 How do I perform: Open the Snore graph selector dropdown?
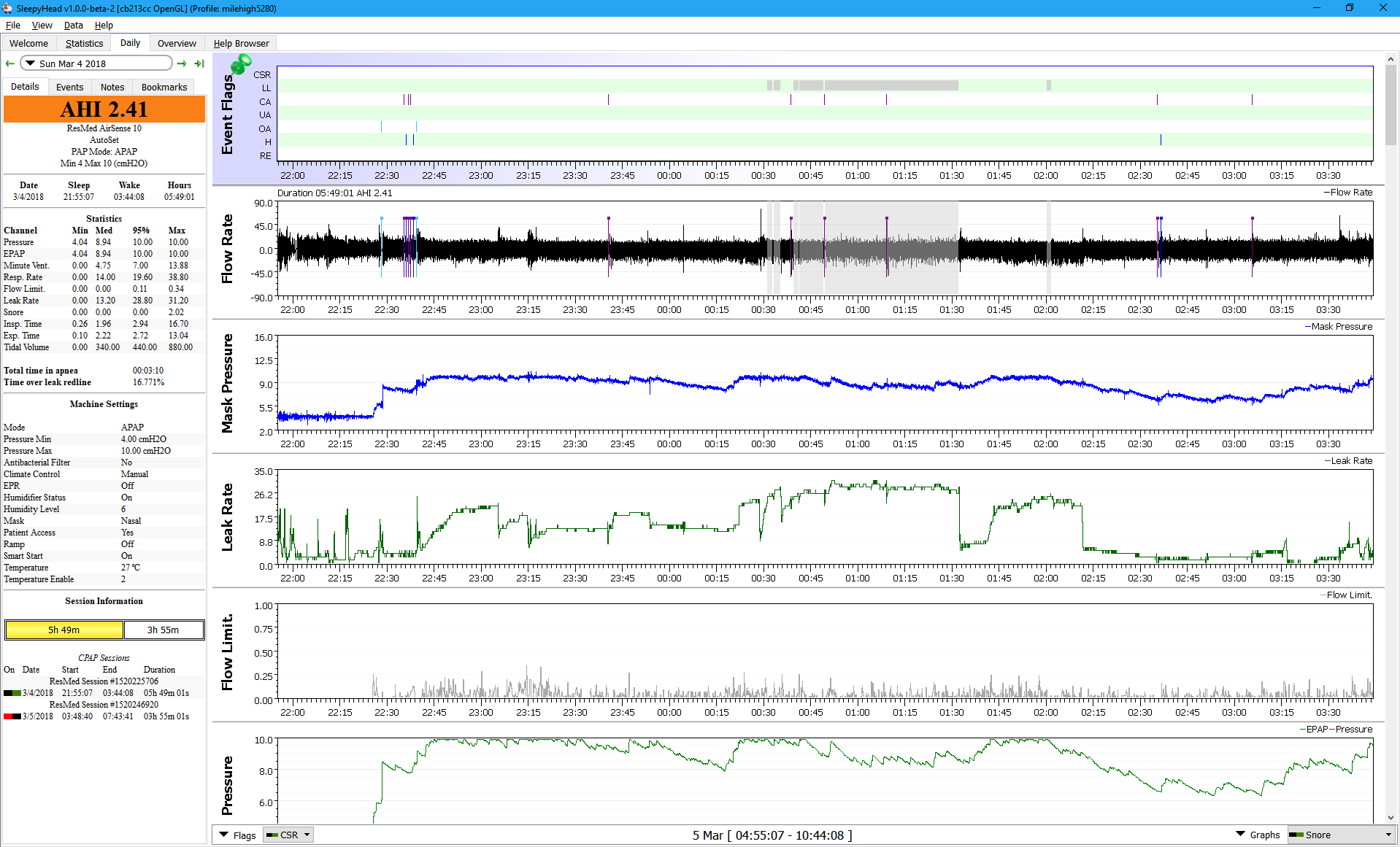(x=1341, y=835)
